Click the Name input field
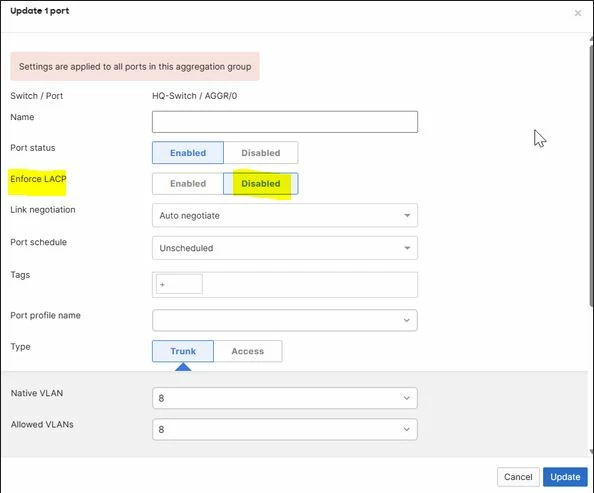This screenshot has width=594, height=493. point(285,122)
